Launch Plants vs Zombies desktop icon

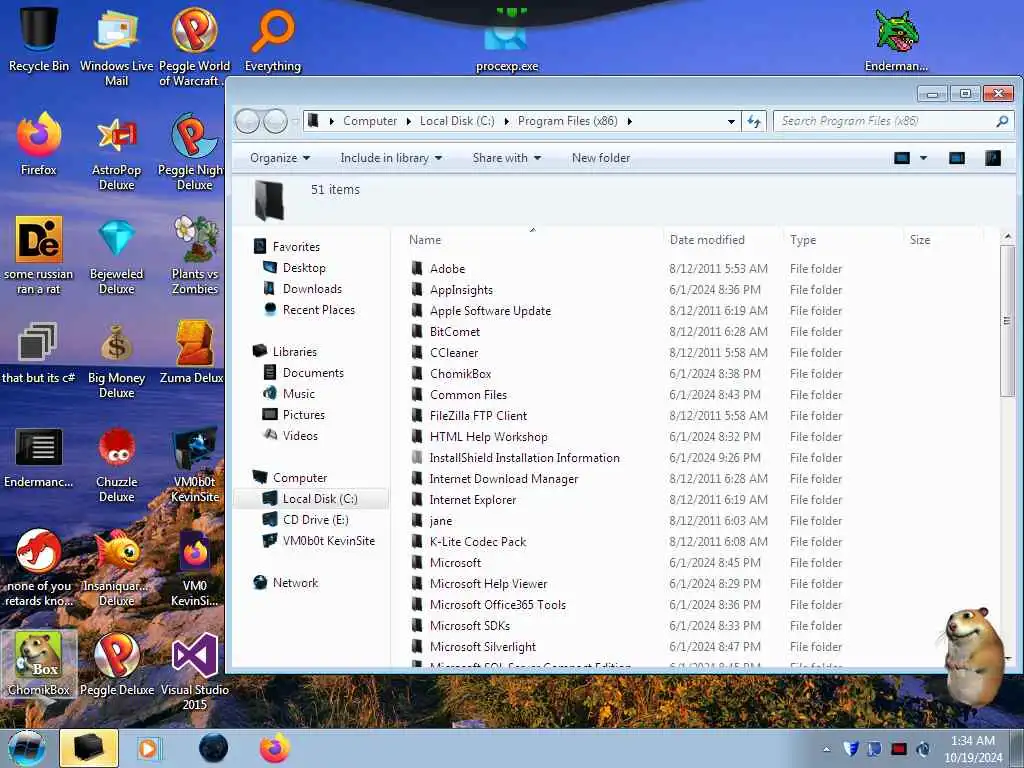pos(195,256)
